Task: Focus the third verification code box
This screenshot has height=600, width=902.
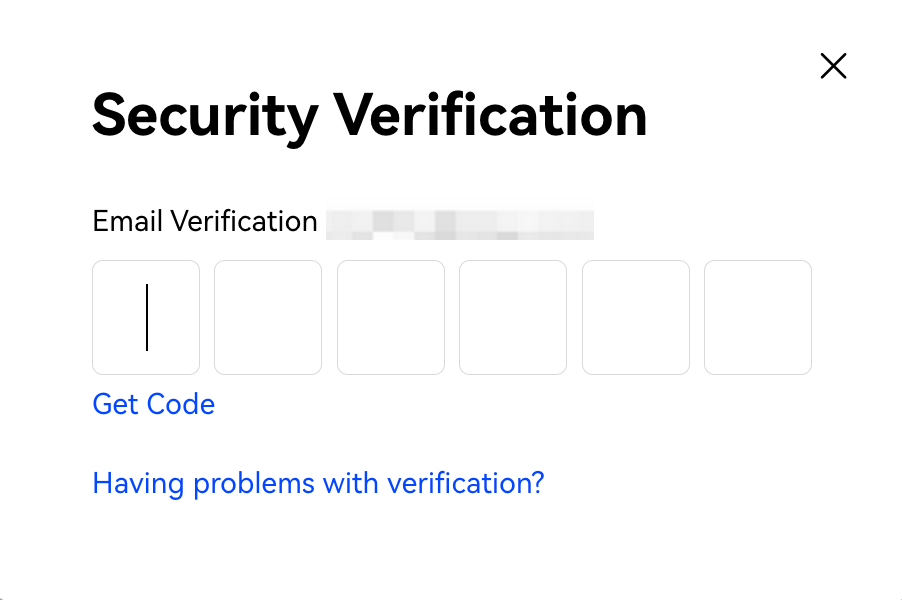Action: click(x=391, y=317)
